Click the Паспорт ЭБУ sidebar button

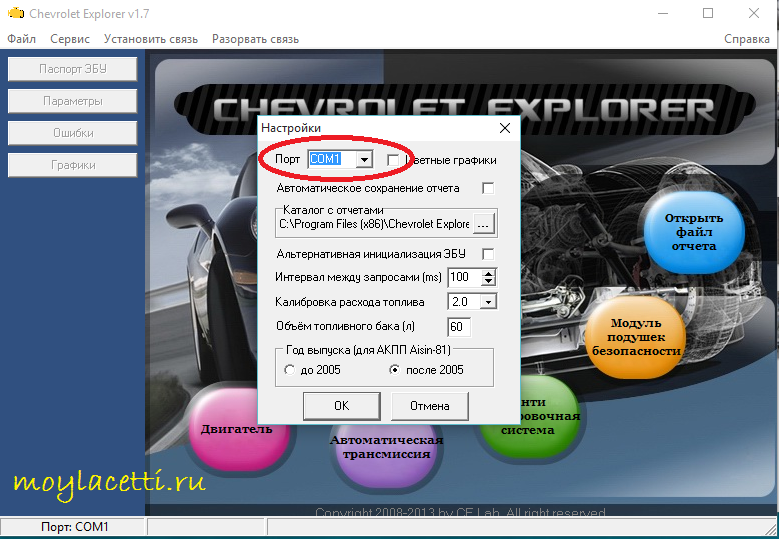[73, 69]
